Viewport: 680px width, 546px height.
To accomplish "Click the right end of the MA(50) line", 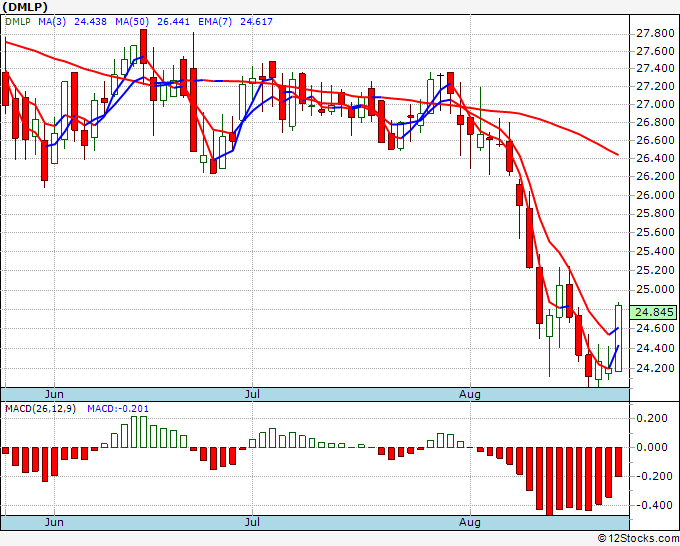I will tap(618, 154).
